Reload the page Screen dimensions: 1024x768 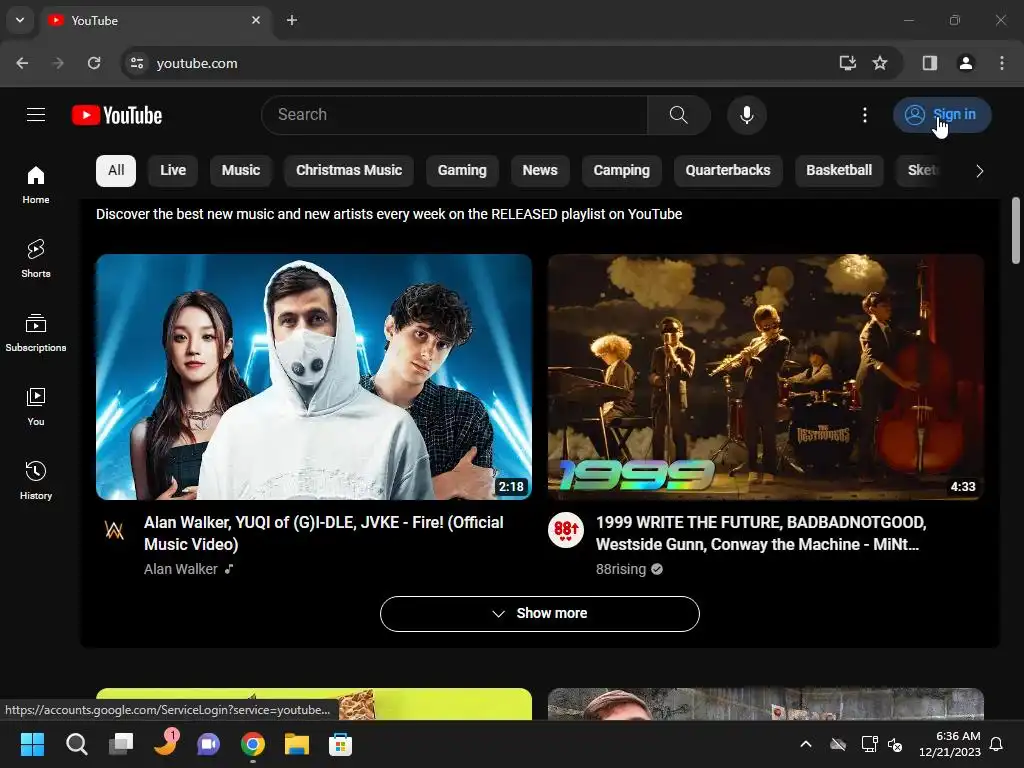tap(94, 63)
